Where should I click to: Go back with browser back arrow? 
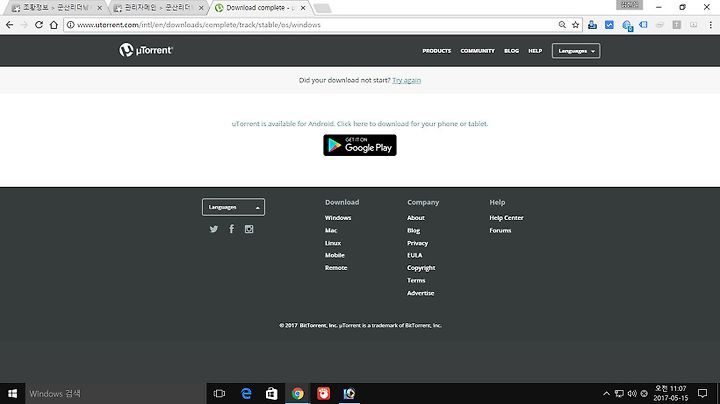(10, 25)
